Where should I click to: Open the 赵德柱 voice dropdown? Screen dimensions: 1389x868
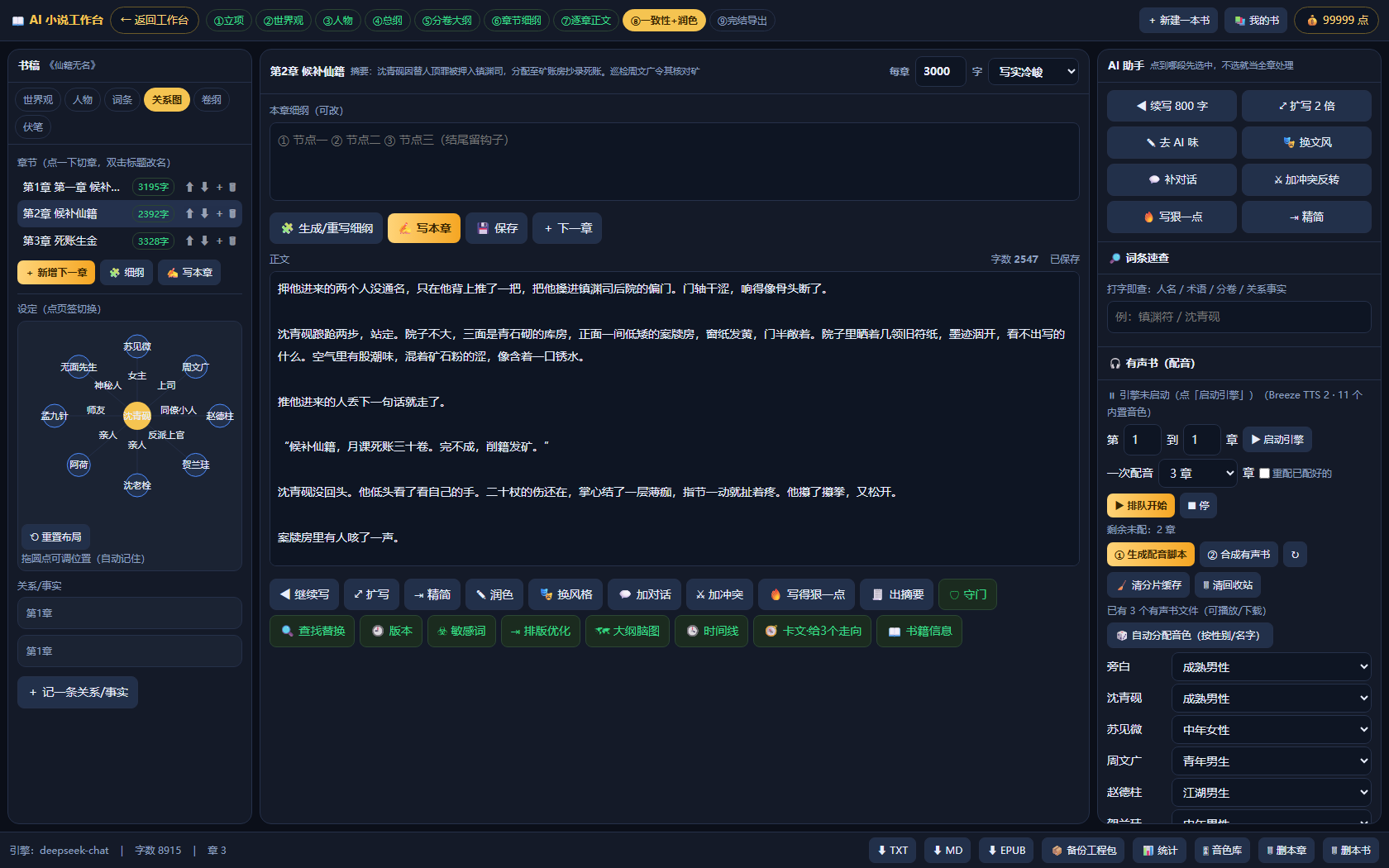tap(1272, 793)
